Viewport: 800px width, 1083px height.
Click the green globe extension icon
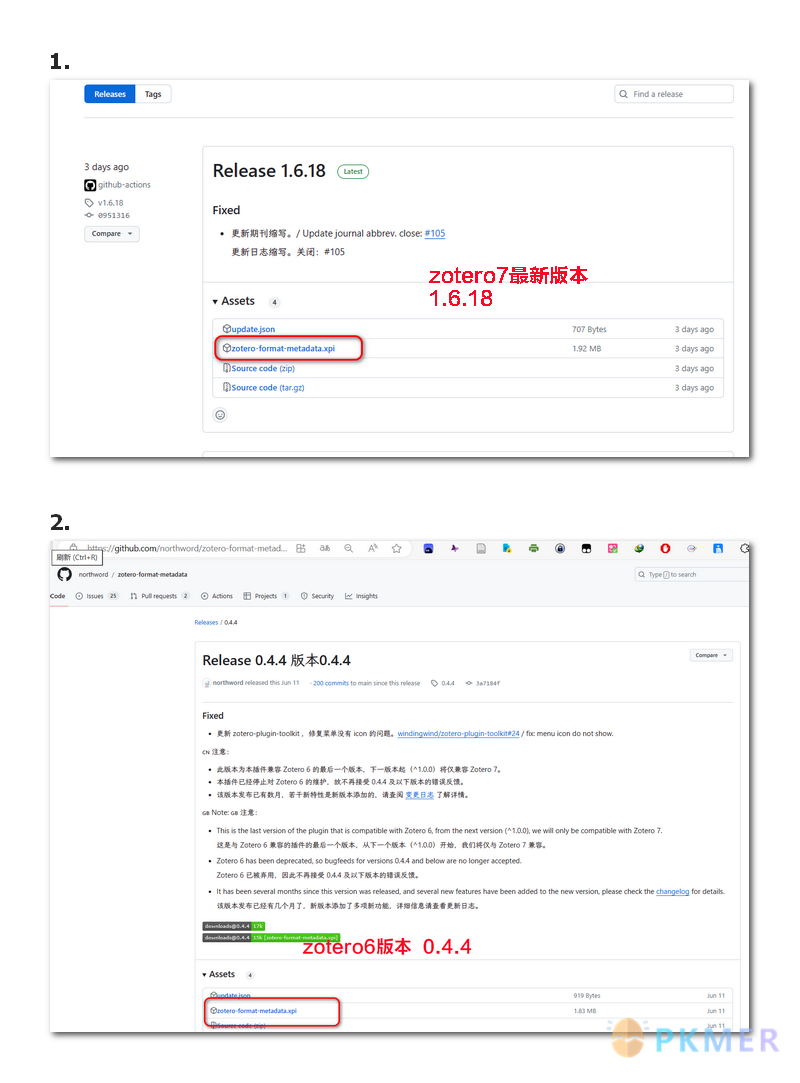(639, 548)
